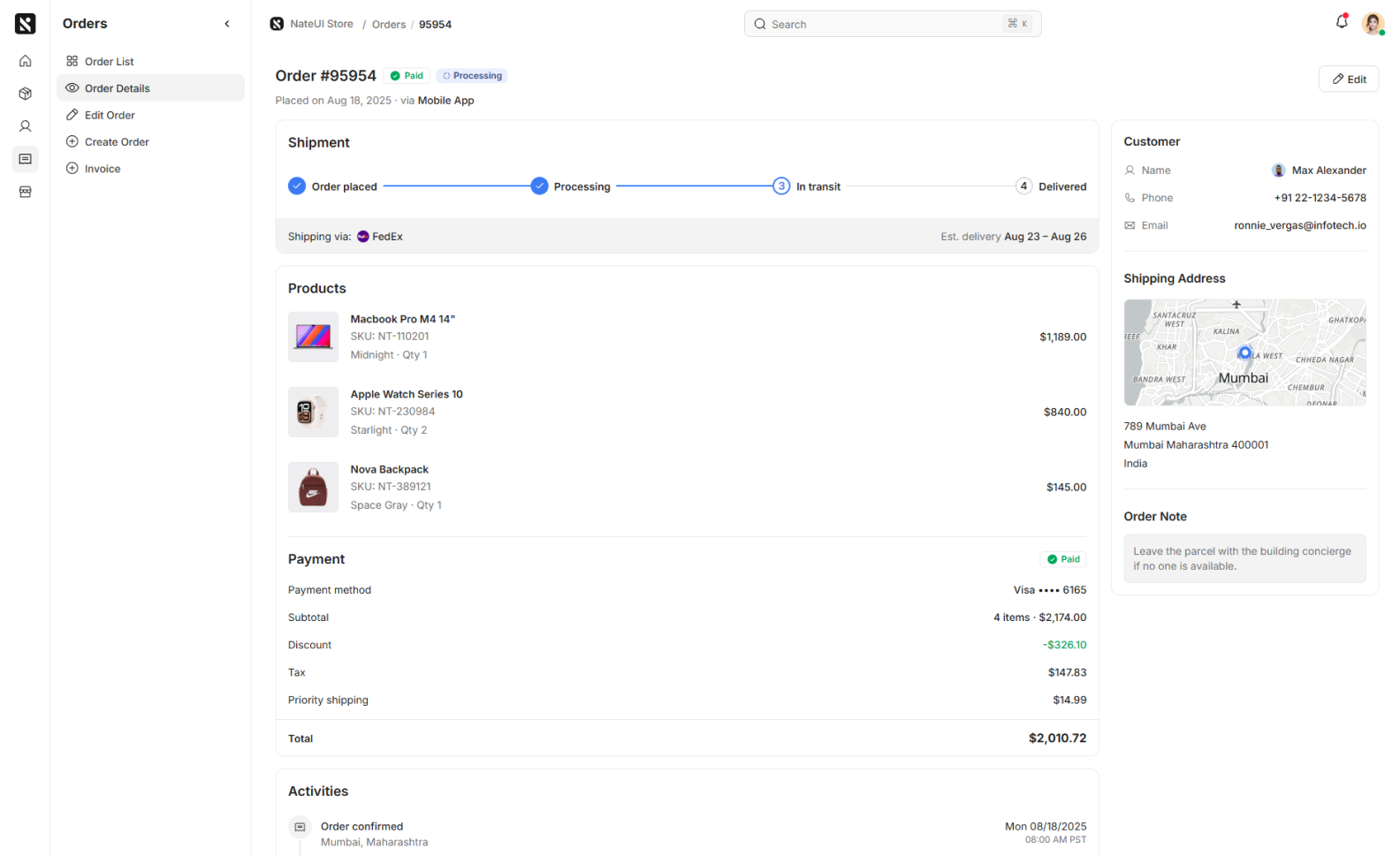Click Max Alexander customer name
The height and width of the screenshot is (856, 1400).
[1328, 170]
